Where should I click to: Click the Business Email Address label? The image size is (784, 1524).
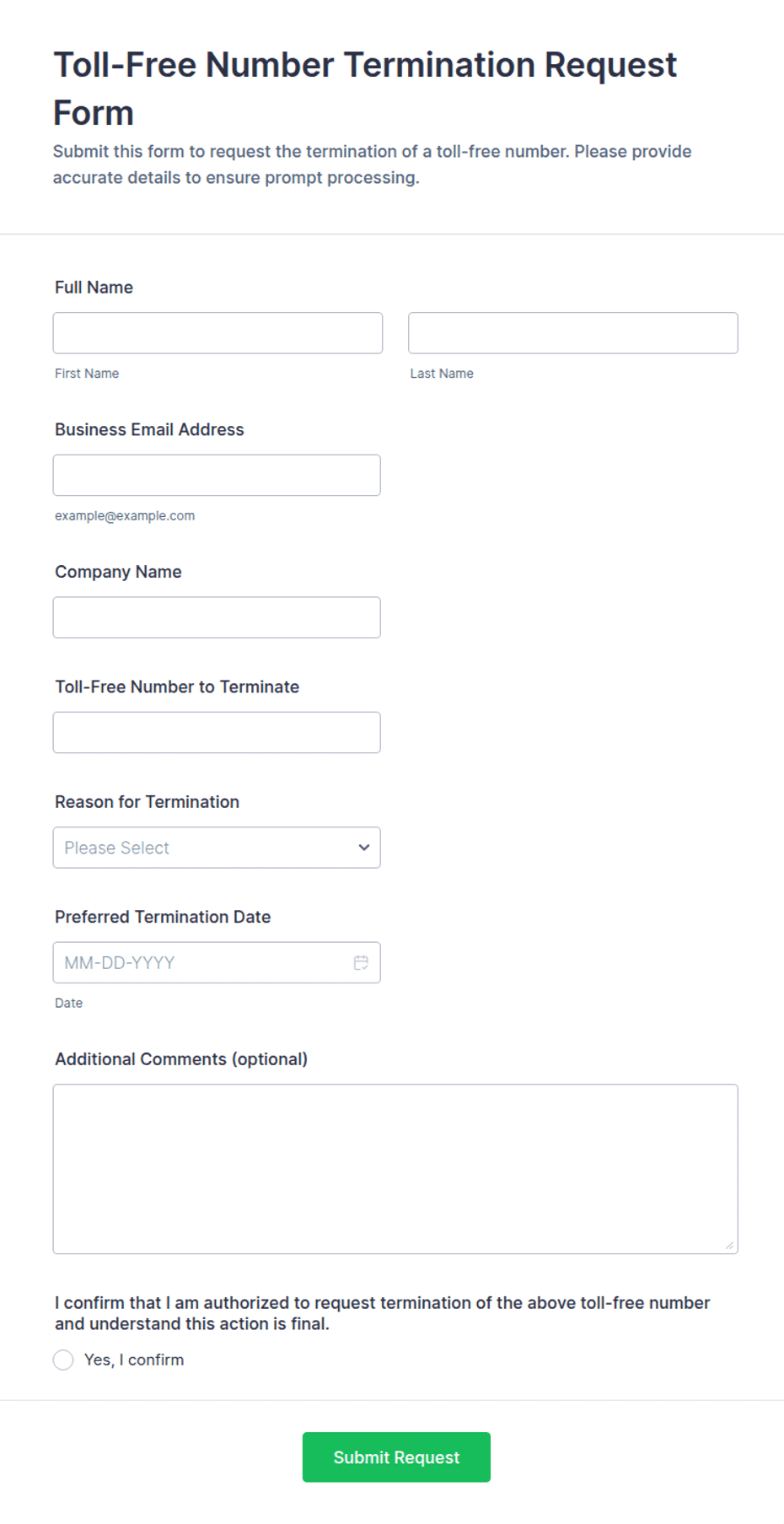click(149, 429)
